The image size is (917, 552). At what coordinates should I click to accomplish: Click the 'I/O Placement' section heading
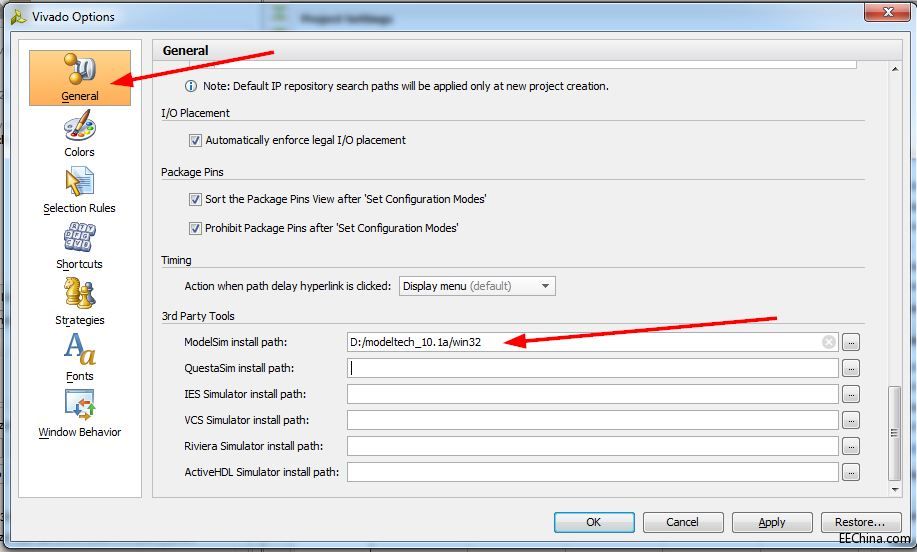click(195, 113)
